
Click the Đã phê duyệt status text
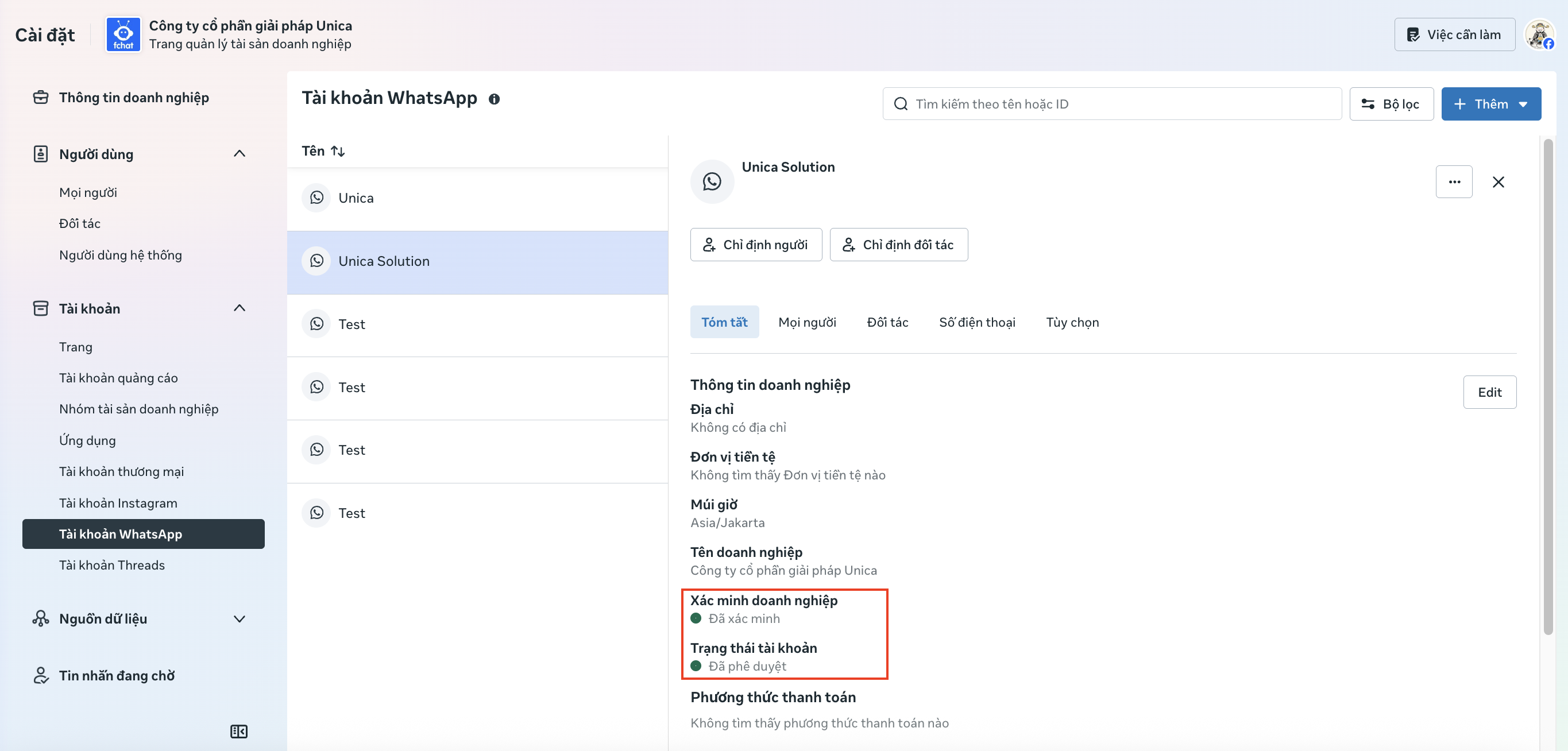pos(747,667)
